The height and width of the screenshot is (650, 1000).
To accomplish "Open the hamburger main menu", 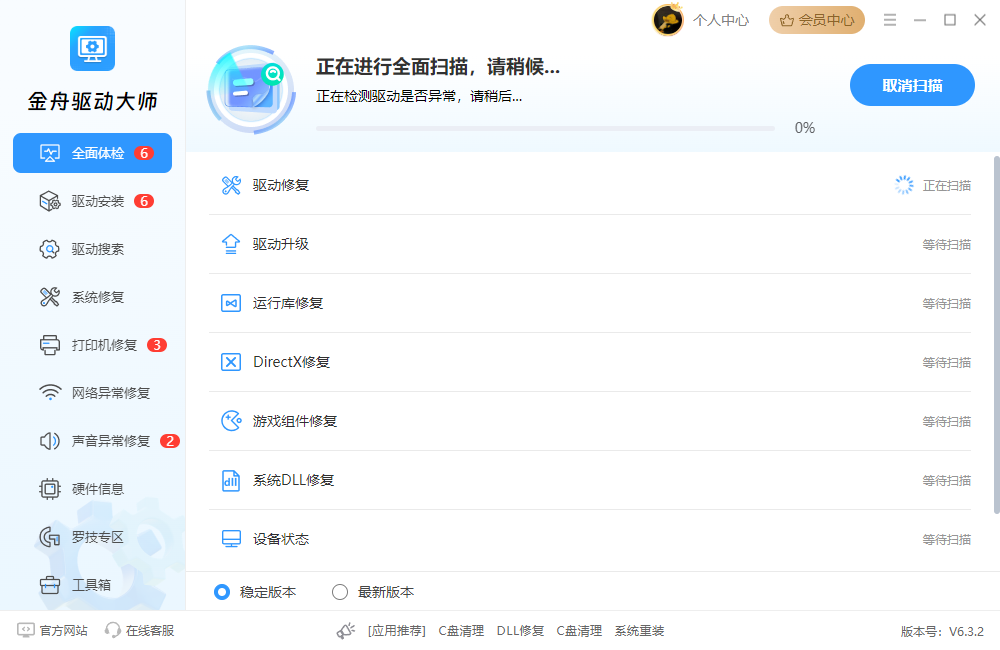I will (890, 20).
